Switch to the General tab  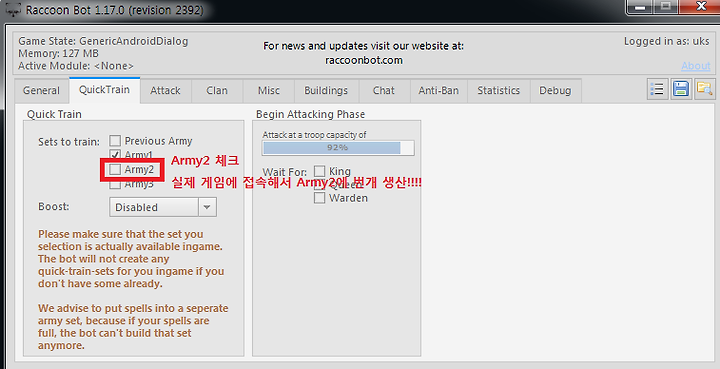(x=41, y=90)
